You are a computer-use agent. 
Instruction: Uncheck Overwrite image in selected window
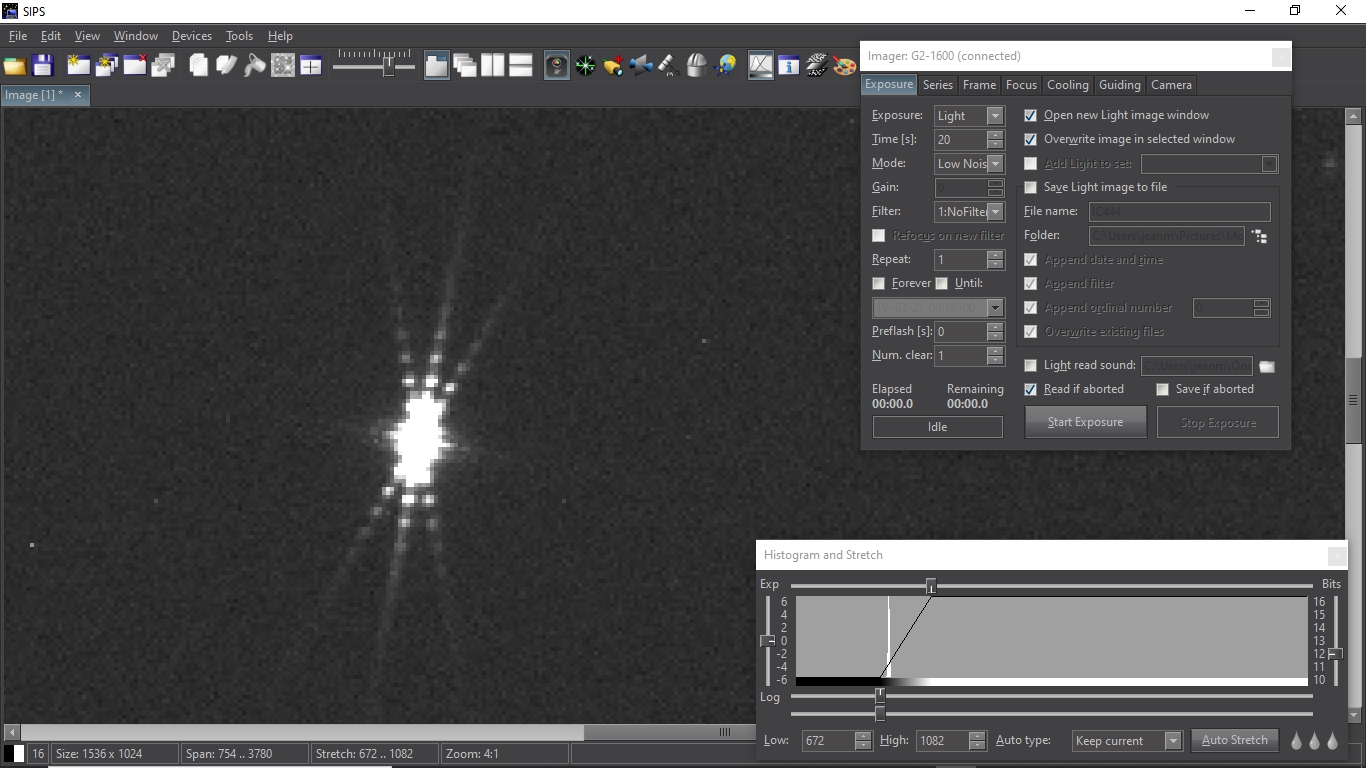coord(1030,139)
